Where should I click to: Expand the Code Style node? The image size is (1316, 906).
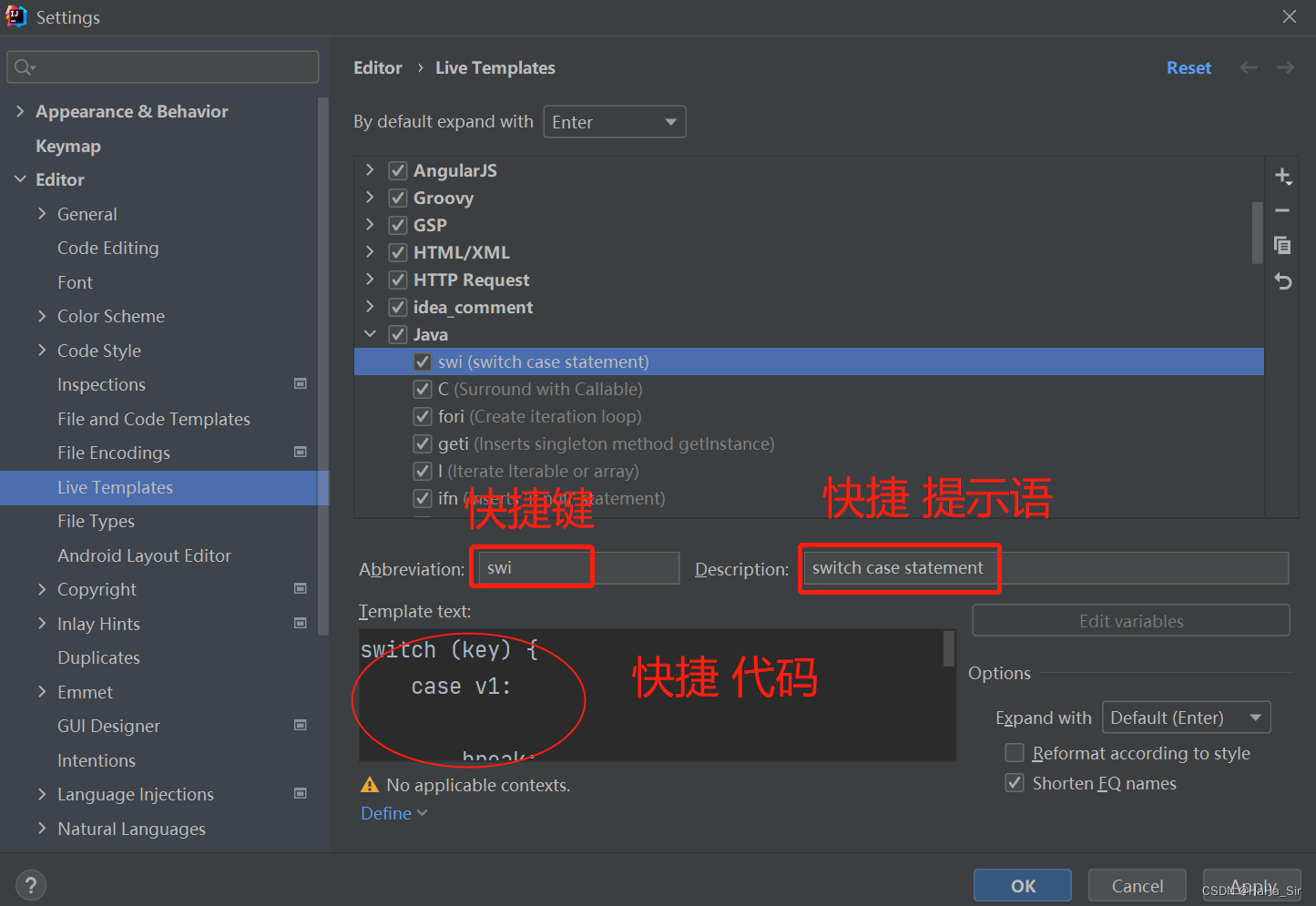[x=42, y=351]
